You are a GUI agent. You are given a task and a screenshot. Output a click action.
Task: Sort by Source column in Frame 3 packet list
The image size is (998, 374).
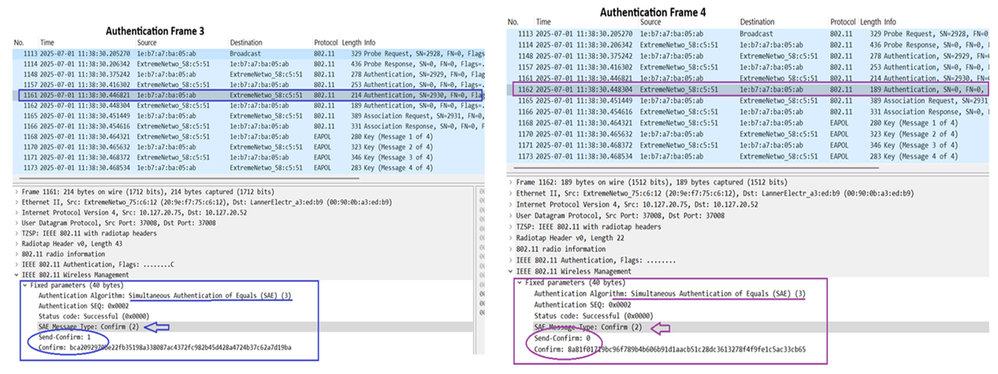(148, 42)
